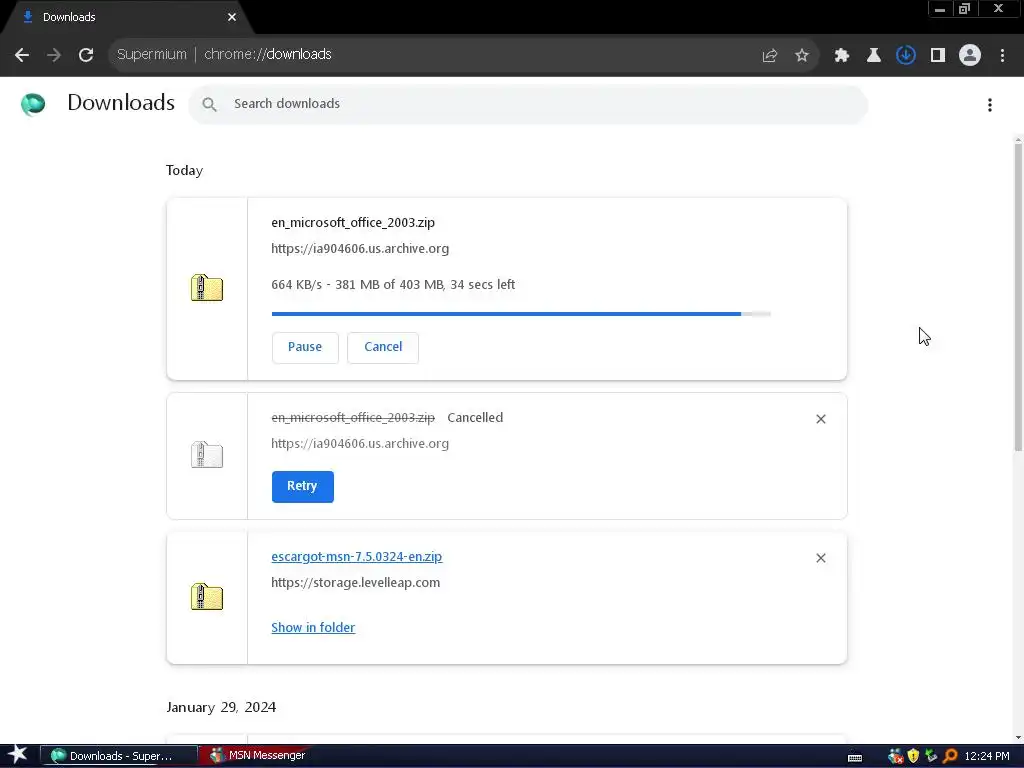Open escargot-msn-7.5.0324-en.zip file link
1024x768 pixels.
357,556
